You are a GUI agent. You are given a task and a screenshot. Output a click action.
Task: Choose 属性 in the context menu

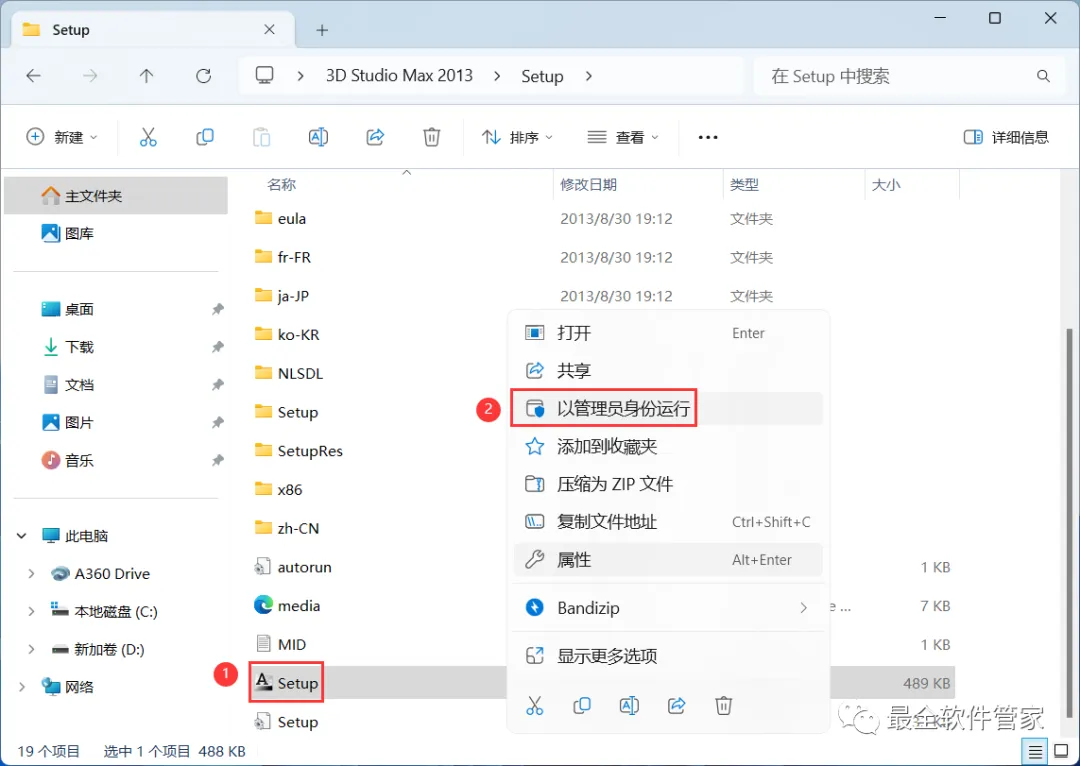coord(668,560)
